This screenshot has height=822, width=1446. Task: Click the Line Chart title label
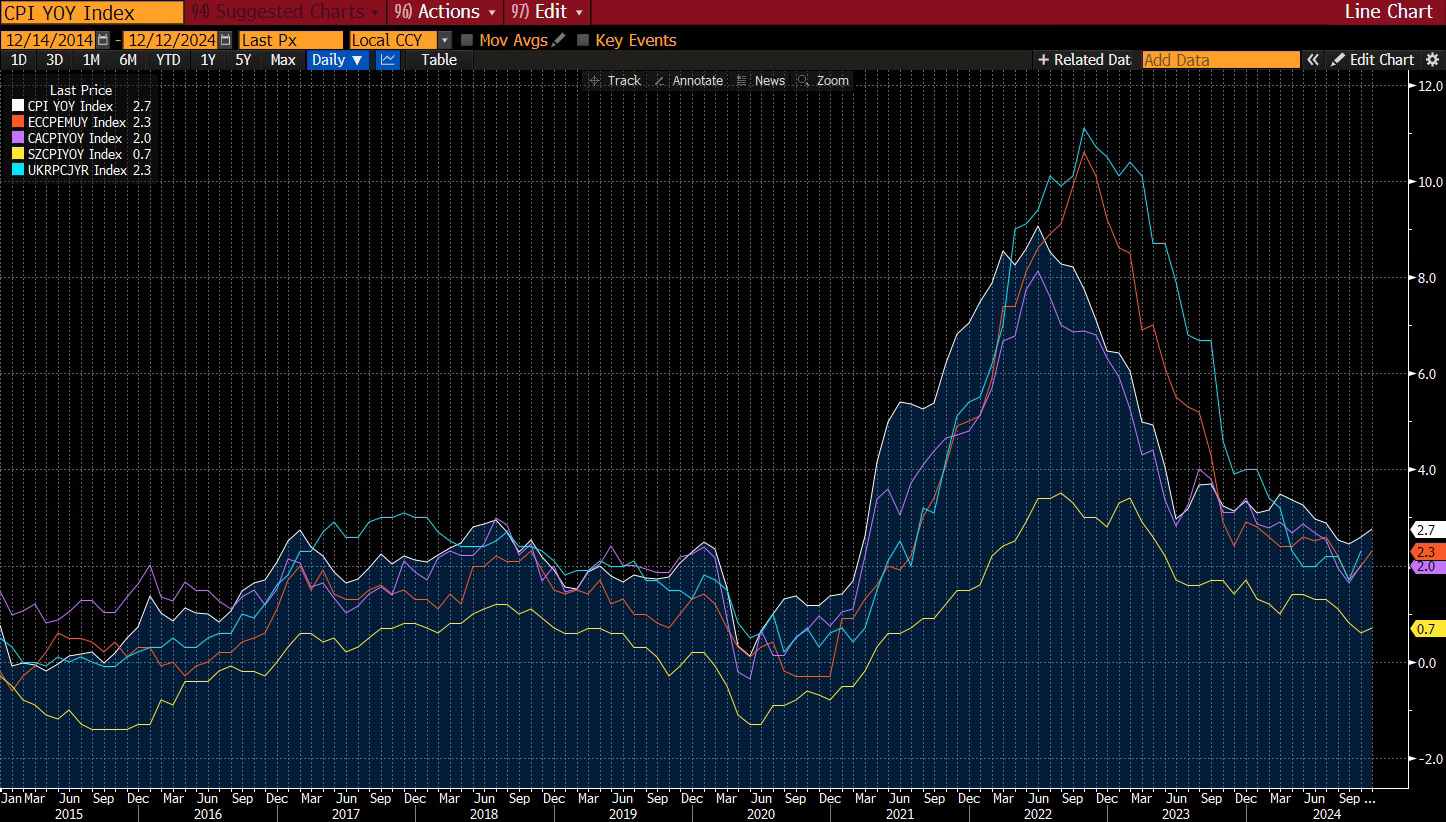(1388, 12)
